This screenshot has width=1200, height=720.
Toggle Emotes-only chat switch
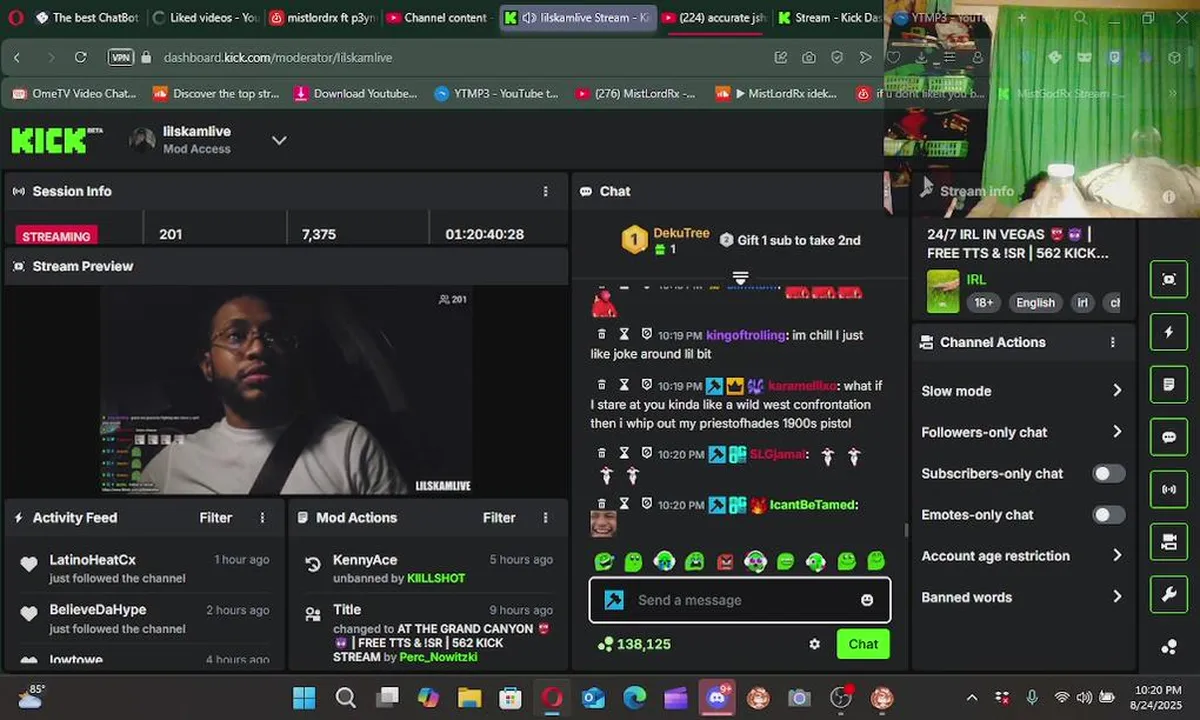[1108, 515]
